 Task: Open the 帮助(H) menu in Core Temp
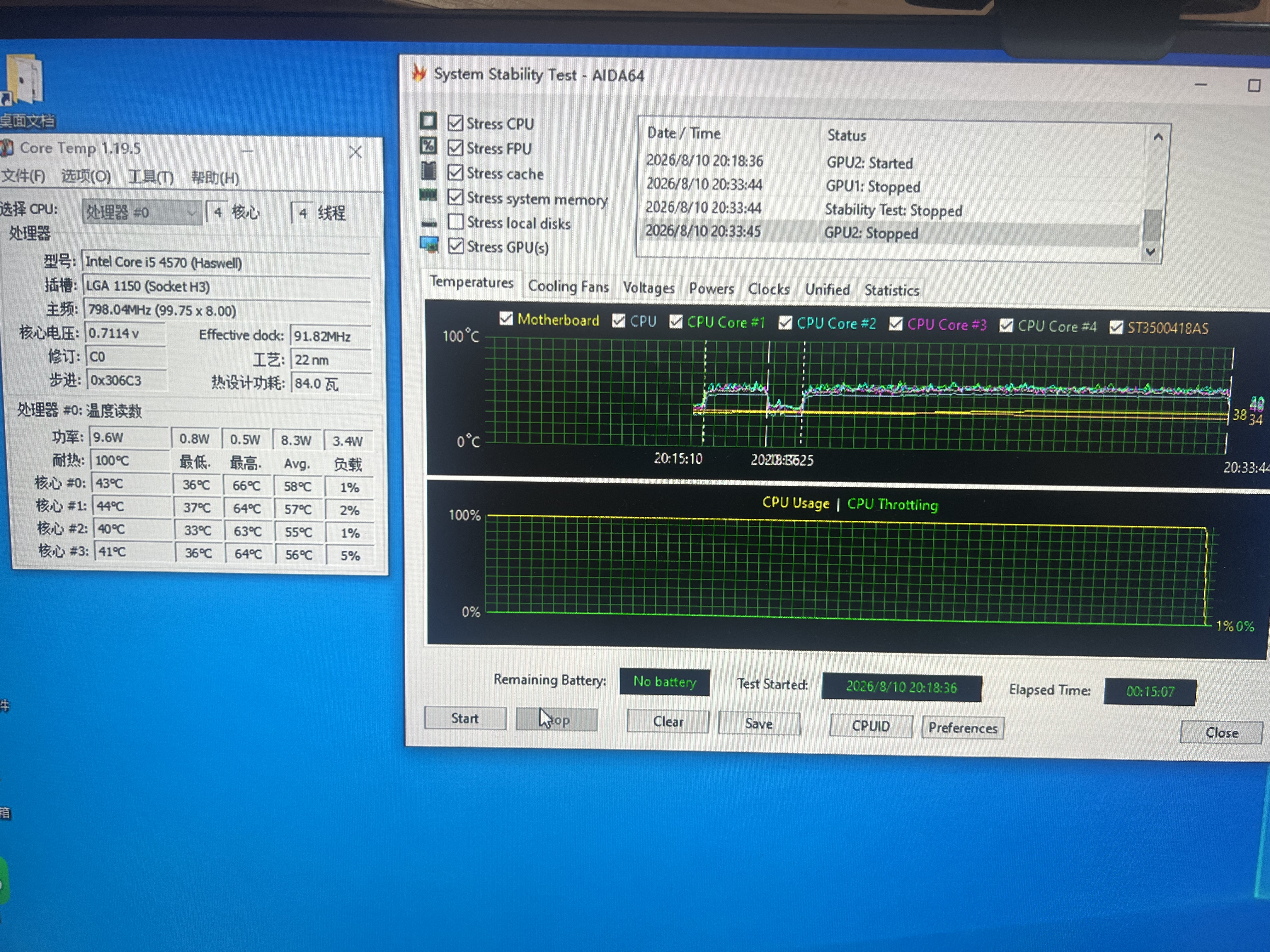(215, 178)
